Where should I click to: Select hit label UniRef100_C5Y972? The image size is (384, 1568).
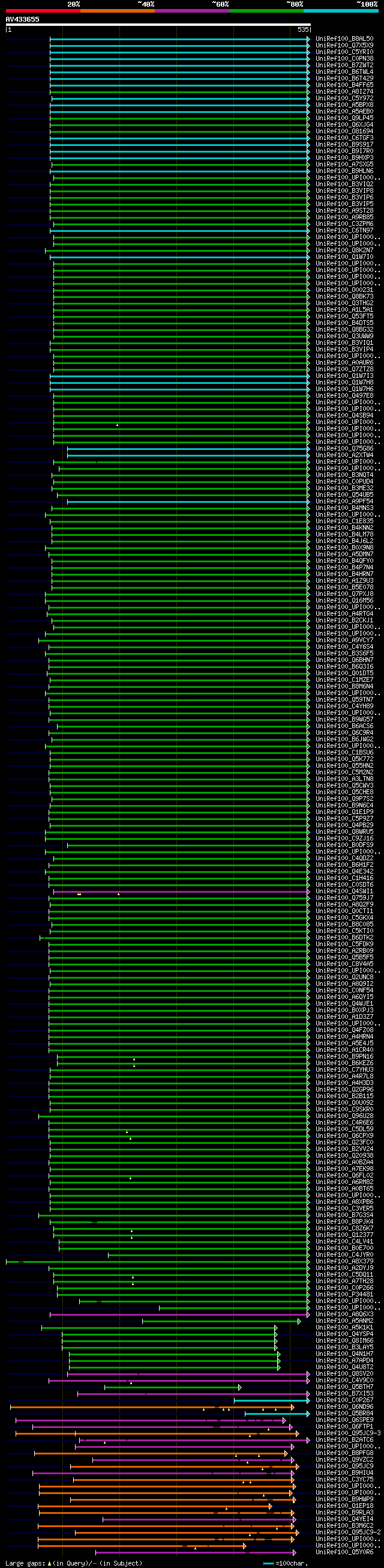(x=344, y=99)
